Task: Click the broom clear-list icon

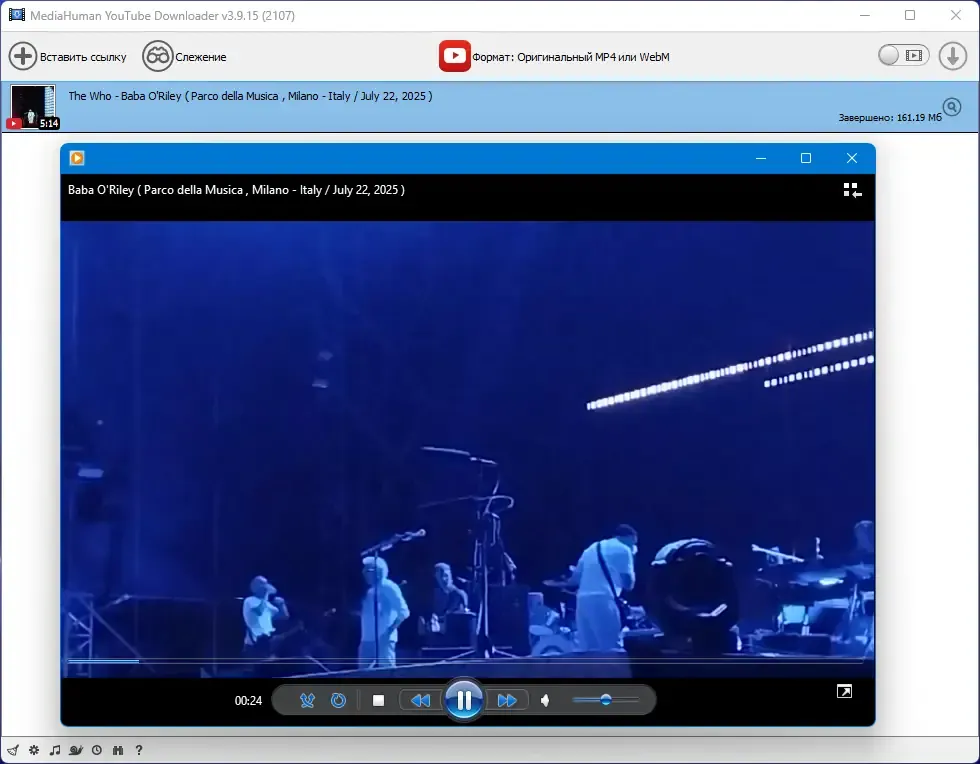Action: (x=13, y=750)
